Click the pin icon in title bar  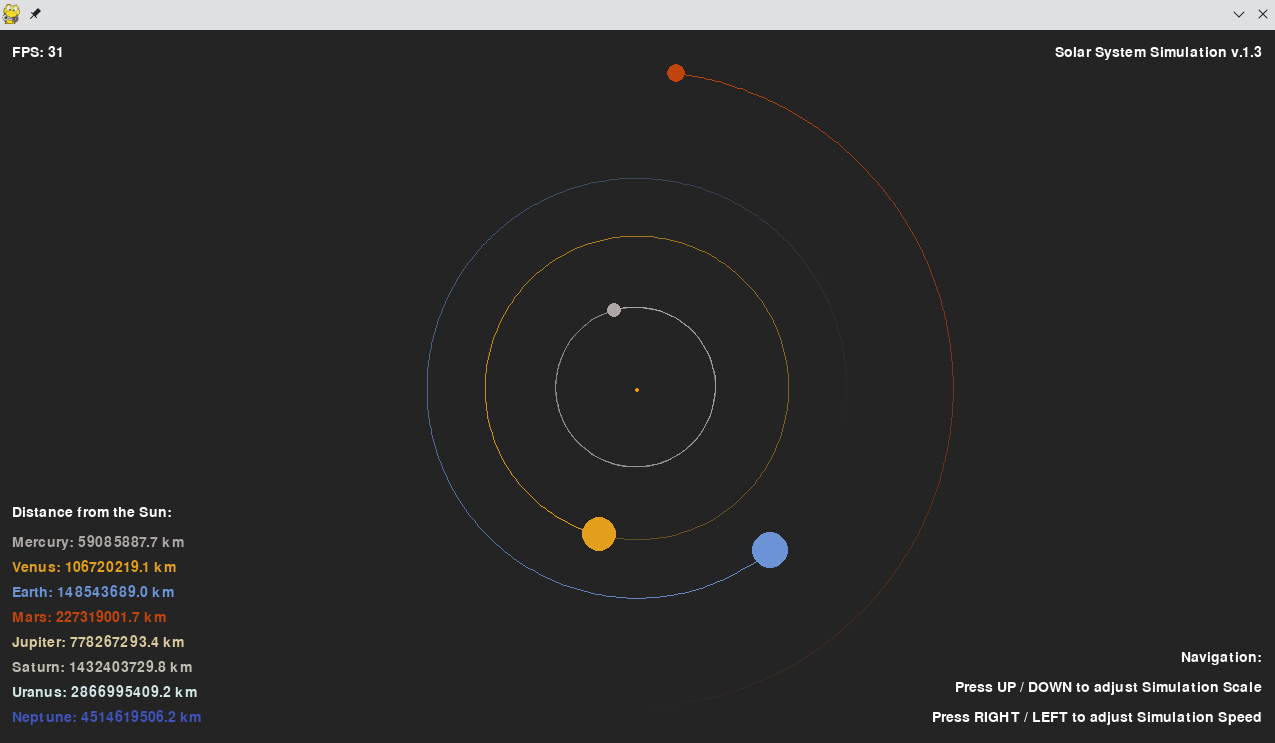pos(35,14)
